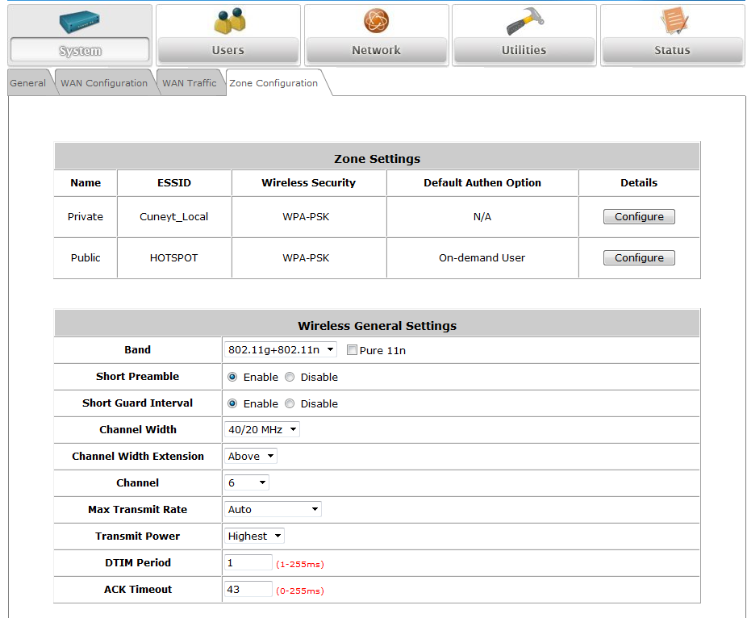The height and width of the screenshot is (618, 751).
Task: Open the Transmit Power dropdown
Action: pos(255,536)
